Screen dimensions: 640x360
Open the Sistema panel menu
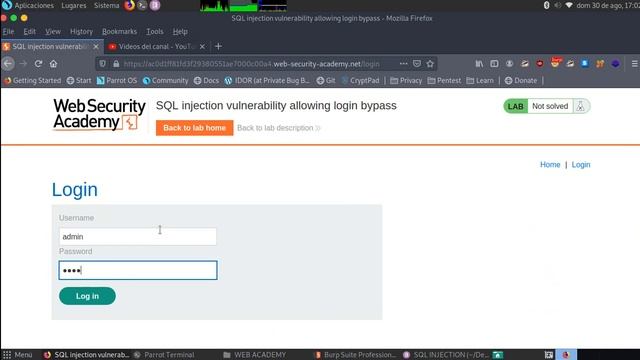(x=107, y=5)
